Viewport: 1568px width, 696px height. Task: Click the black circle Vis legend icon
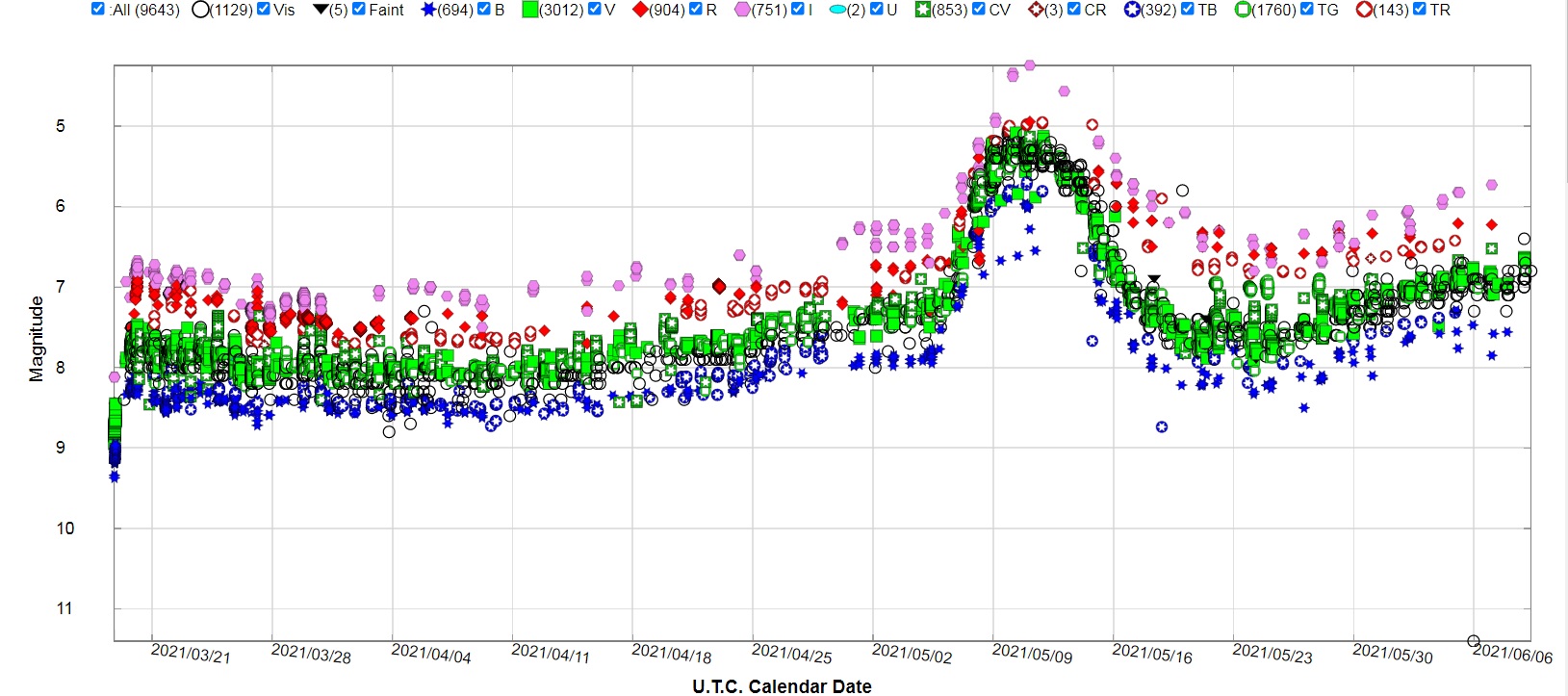(x=200, y=10)
